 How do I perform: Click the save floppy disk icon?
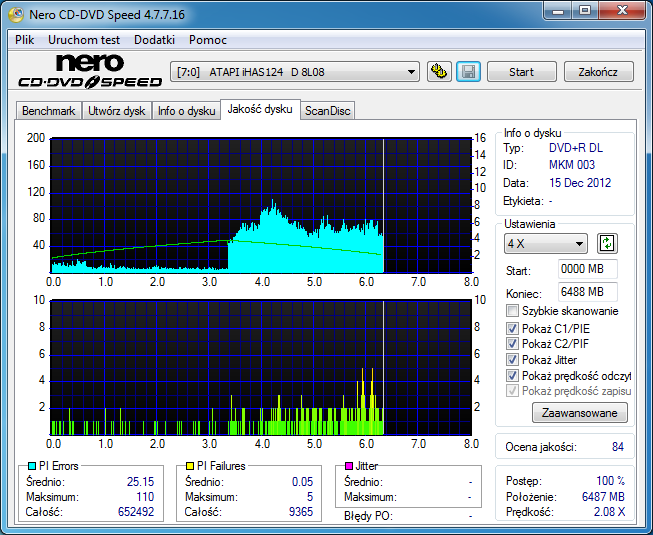click(x=469, y=72)
